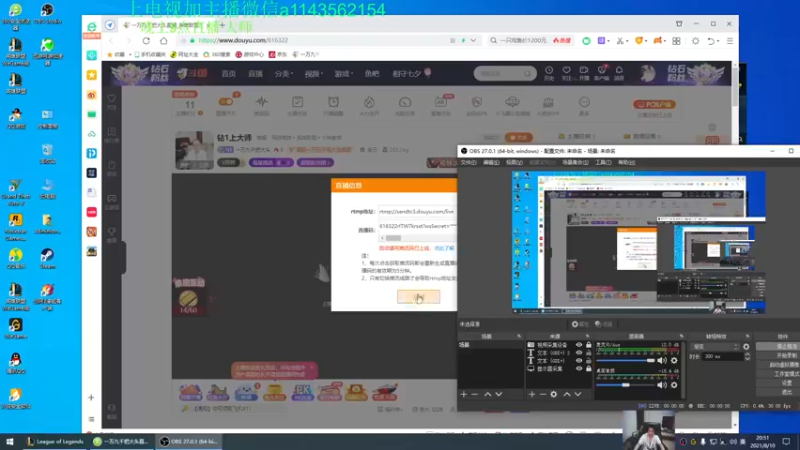Open mic/aux audio settings gear in mixer
The image size is (800, 450).
click(x=674, y=361)
